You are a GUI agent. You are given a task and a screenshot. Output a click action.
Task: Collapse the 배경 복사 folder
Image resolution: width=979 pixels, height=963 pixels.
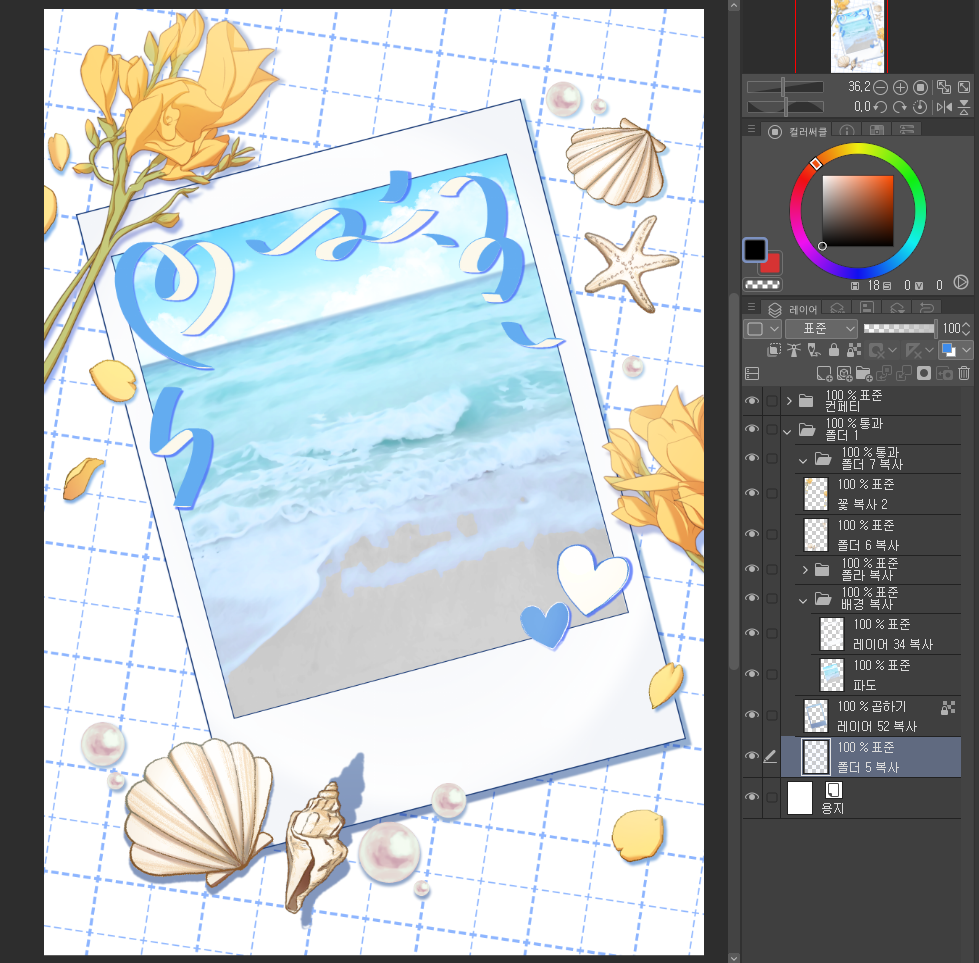[803, 600]
